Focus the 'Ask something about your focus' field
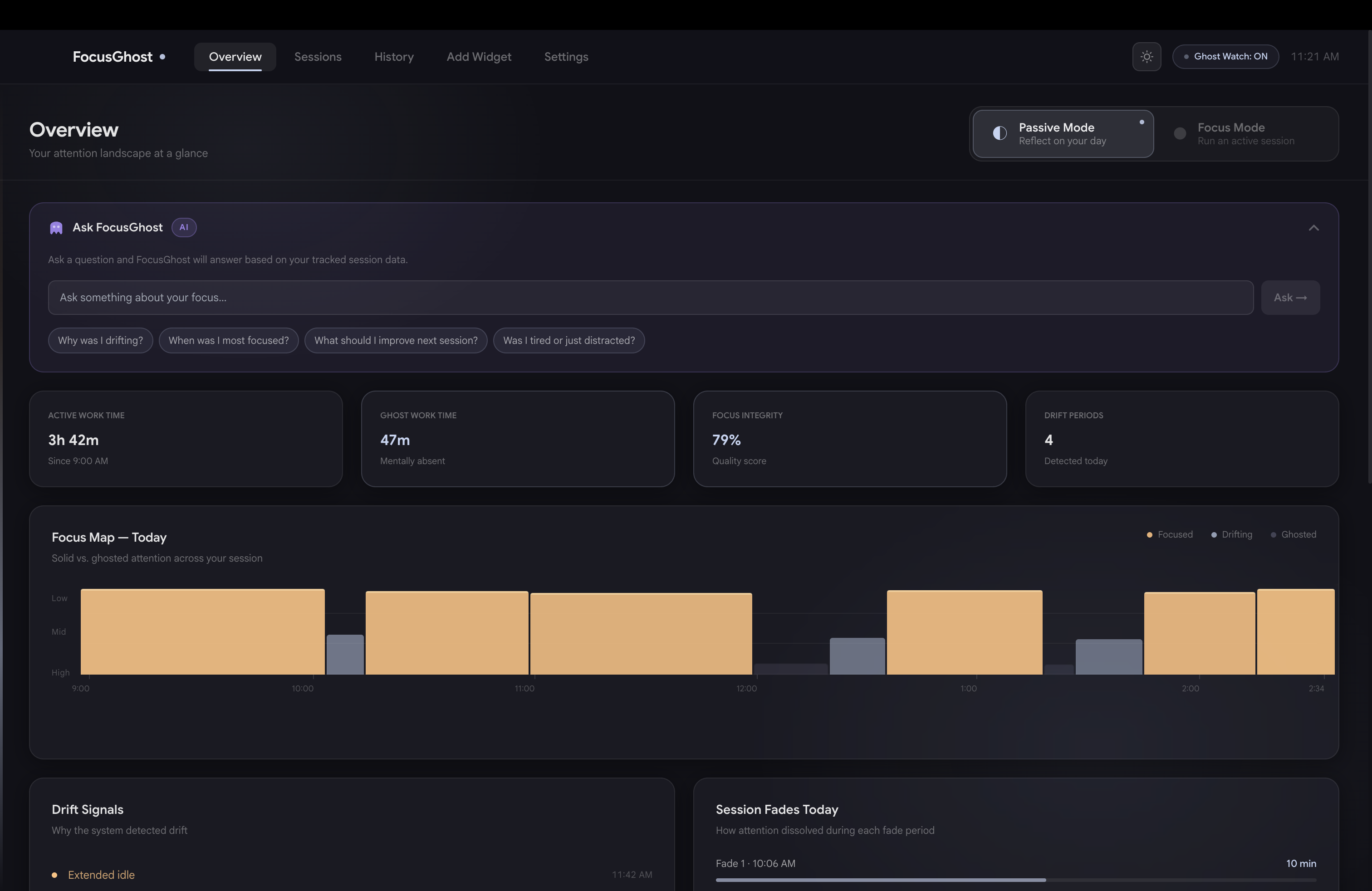 pos(650,298)
